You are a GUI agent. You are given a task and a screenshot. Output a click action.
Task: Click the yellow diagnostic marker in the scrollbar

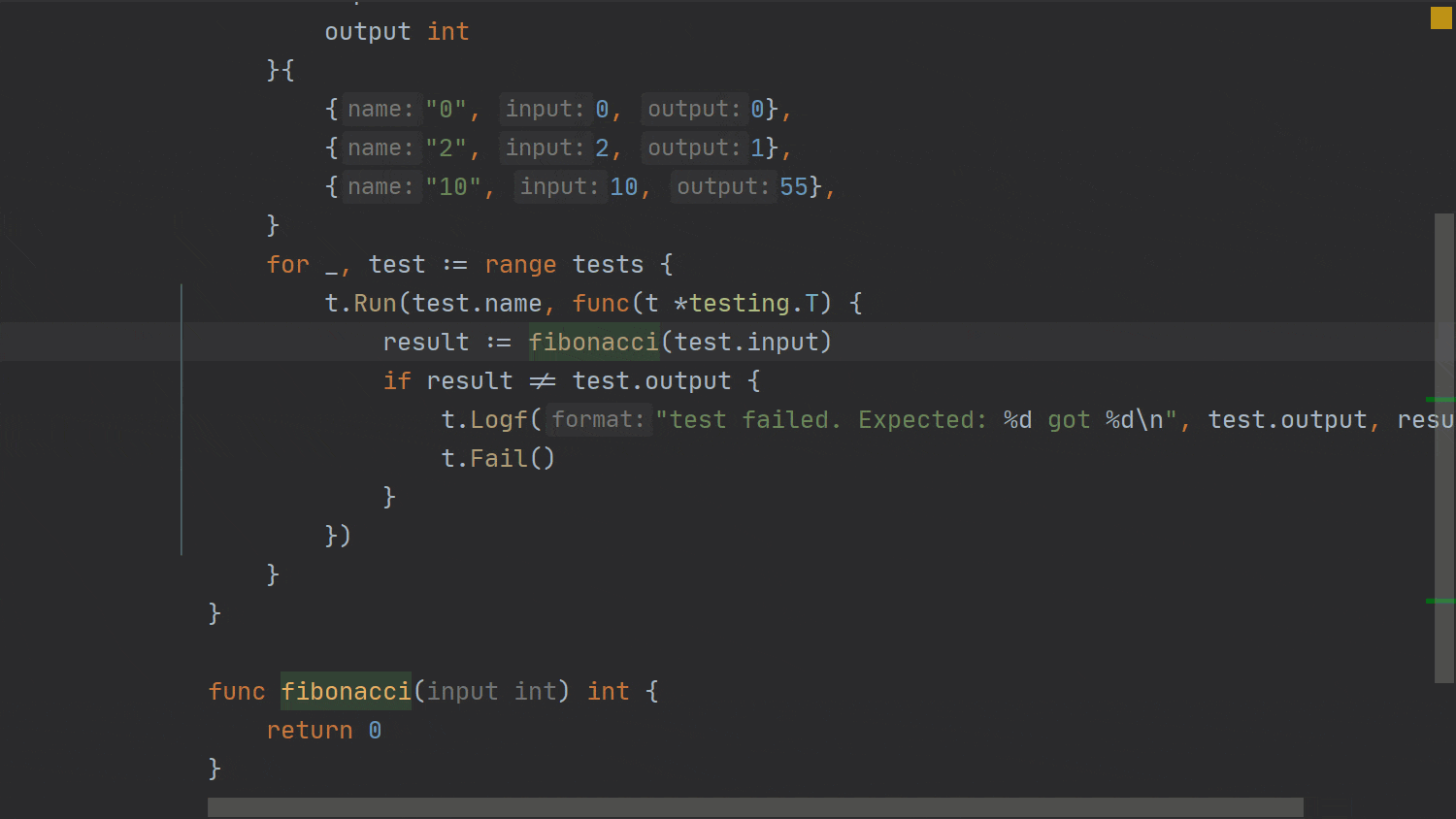[1441, 17]
